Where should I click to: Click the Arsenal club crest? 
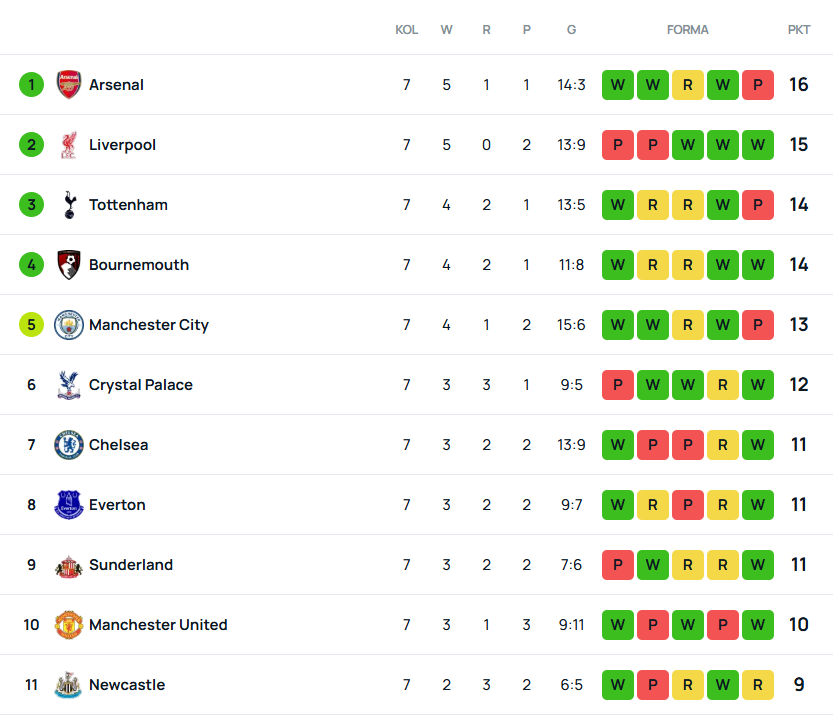point(68,85)
